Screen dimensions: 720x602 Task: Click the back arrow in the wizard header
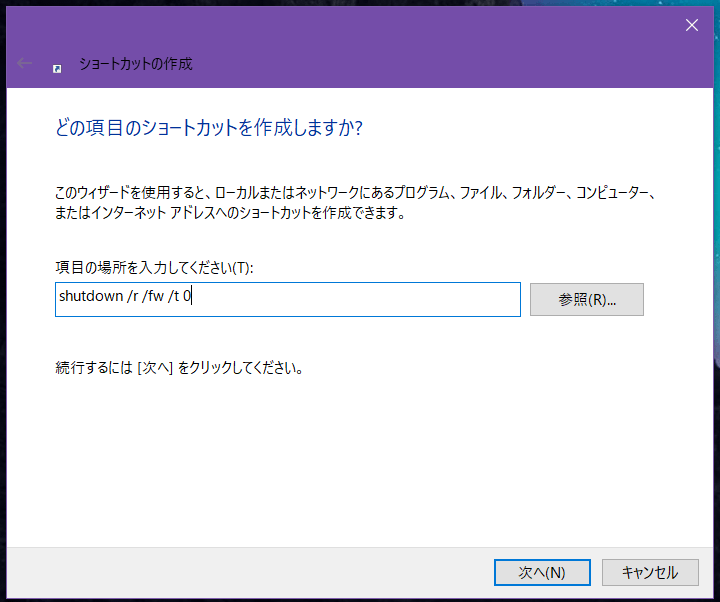(x=24, y=63)
